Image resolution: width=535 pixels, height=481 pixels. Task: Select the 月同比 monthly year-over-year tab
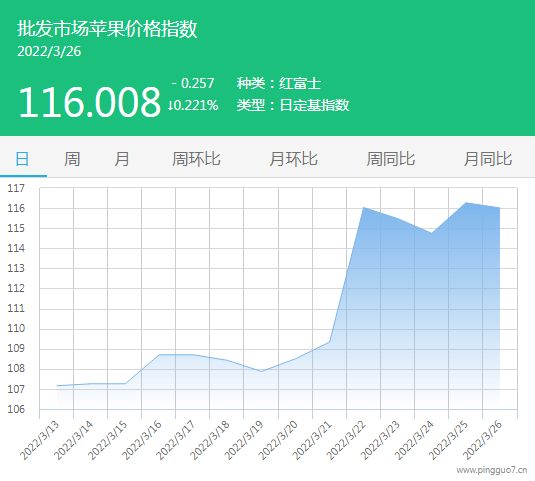coord(488,159)
